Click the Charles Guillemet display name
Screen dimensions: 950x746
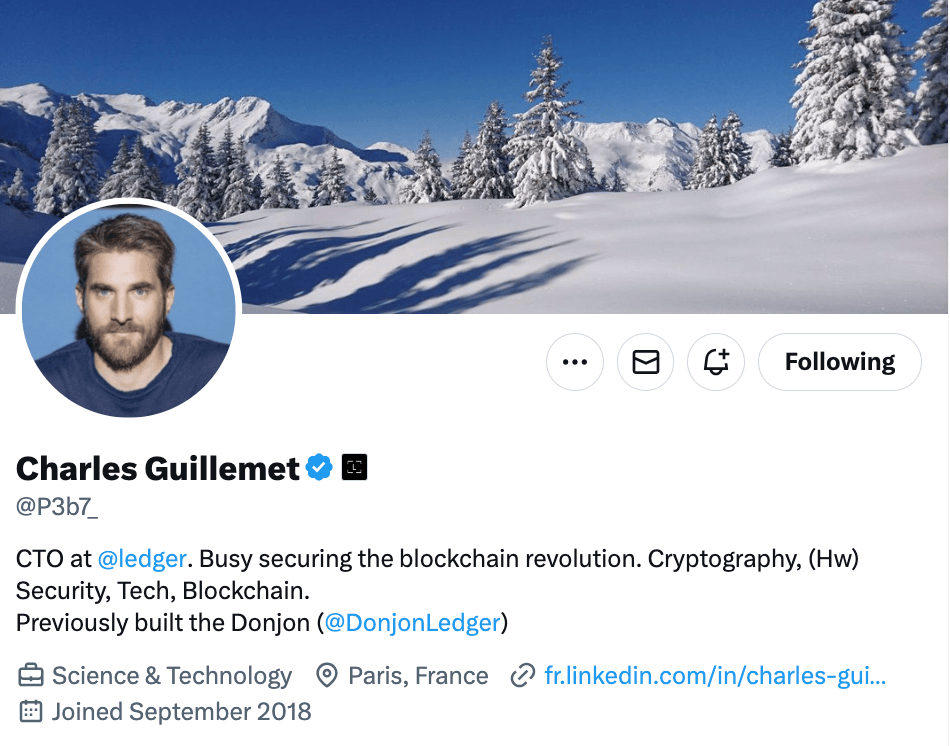(x=158, y=468)
